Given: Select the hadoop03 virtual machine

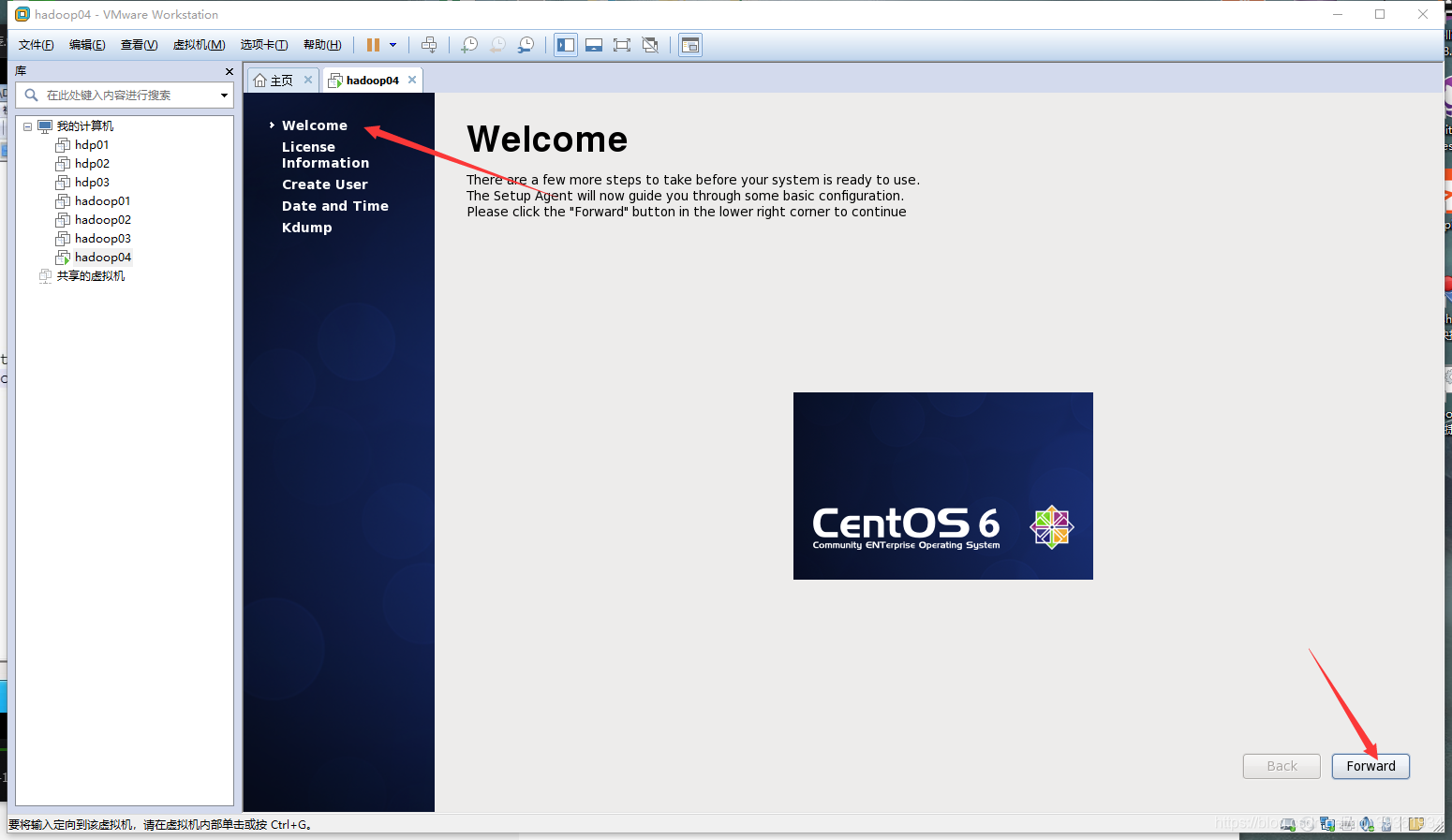Looking at the screenshot, I should point(103,239).
